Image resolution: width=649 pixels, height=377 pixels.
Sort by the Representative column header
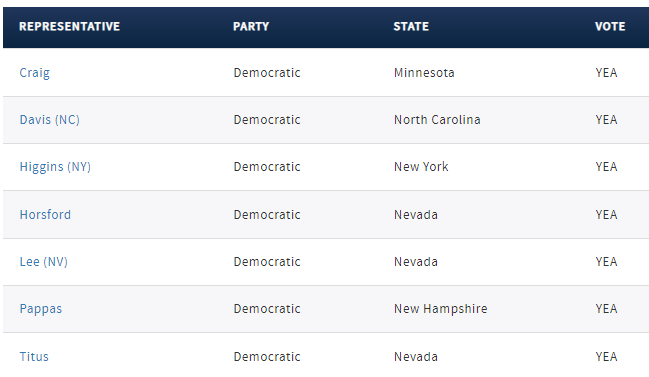point(70,26)
